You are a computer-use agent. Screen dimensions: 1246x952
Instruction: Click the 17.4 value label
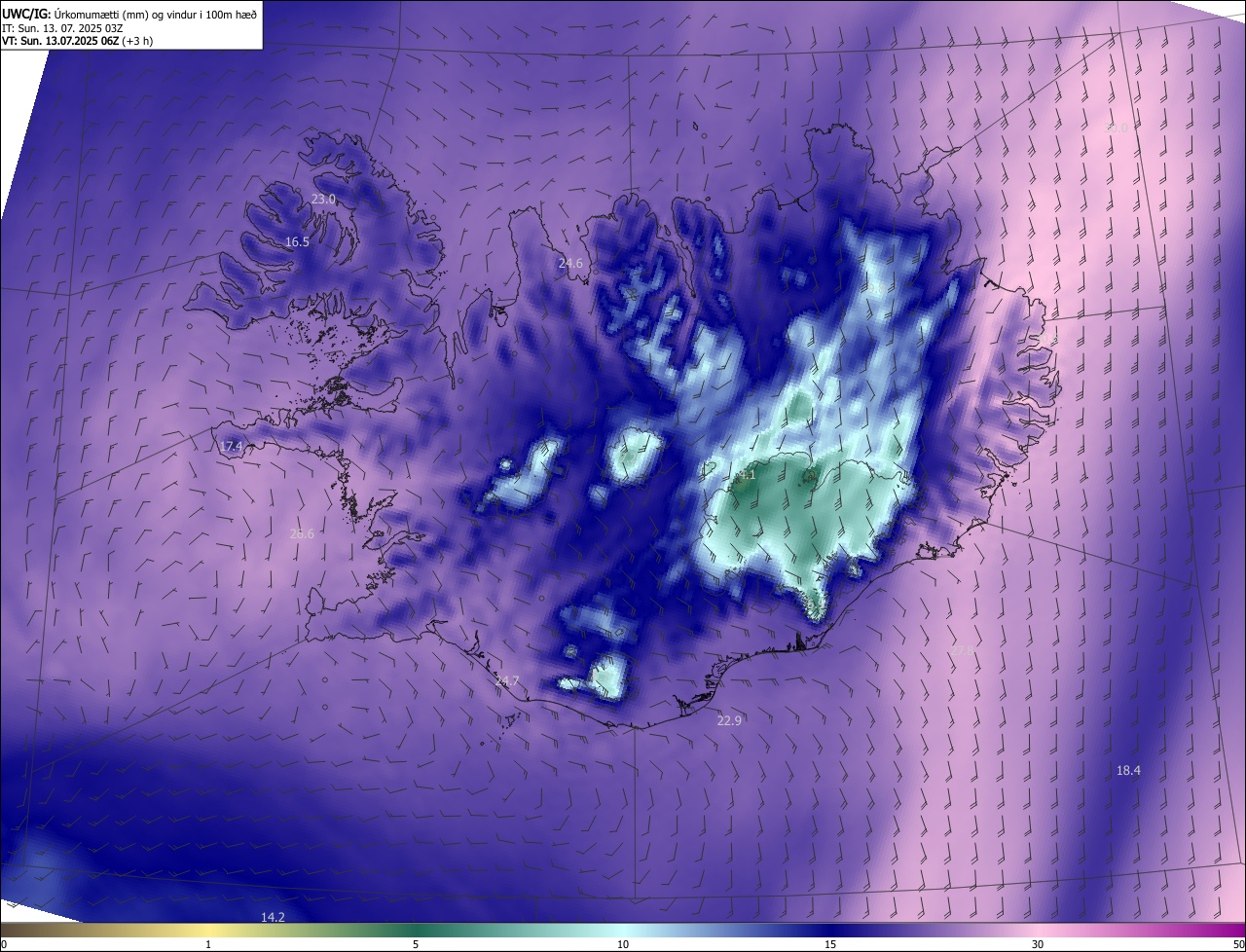point(231,446)
